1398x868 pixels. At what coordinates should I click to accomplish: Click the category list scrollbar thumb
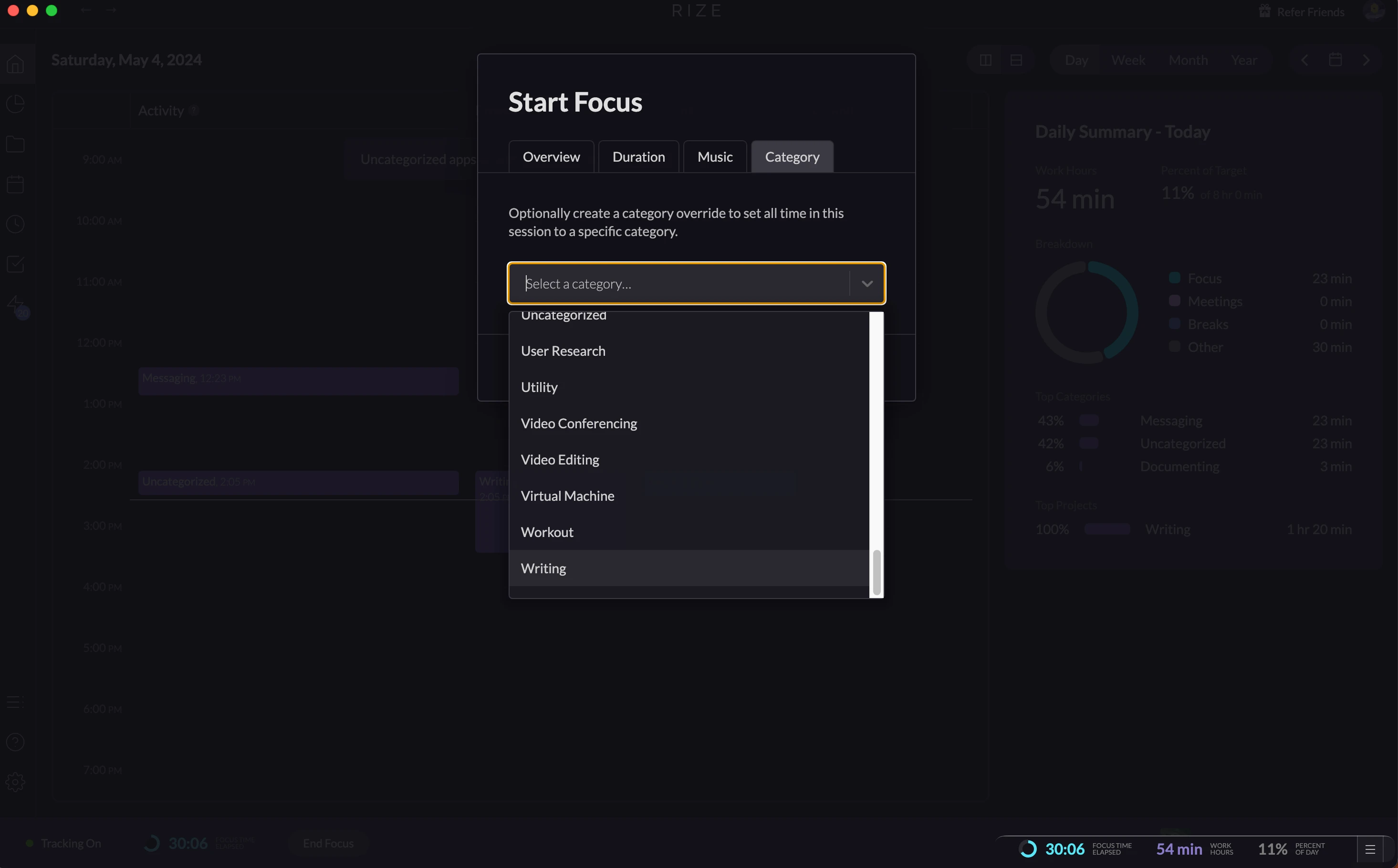876,572
